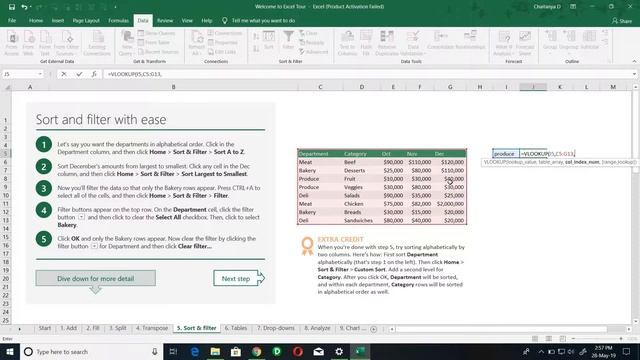The width and height of the screenshot is (640, 360).
Task: Open the '6. Tables' sheet tab
Action: point(236,328)
